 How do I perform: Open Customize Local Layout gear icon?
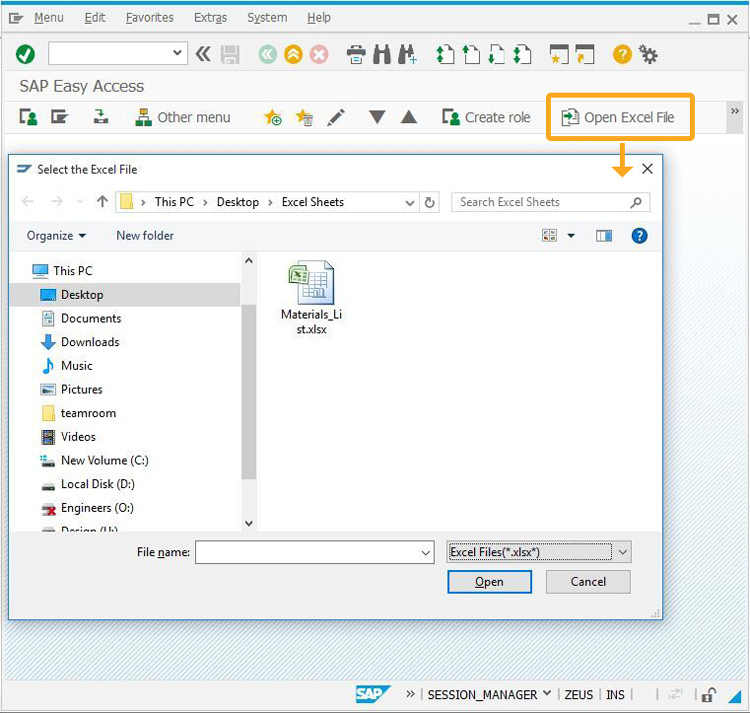[x=648, y=54]
